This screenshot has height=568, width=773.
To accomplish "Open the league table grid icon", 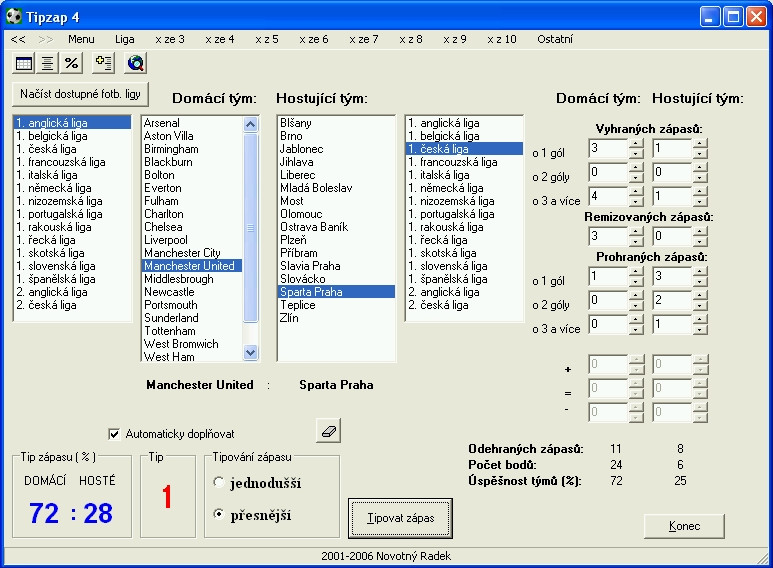I will (24, 63).
